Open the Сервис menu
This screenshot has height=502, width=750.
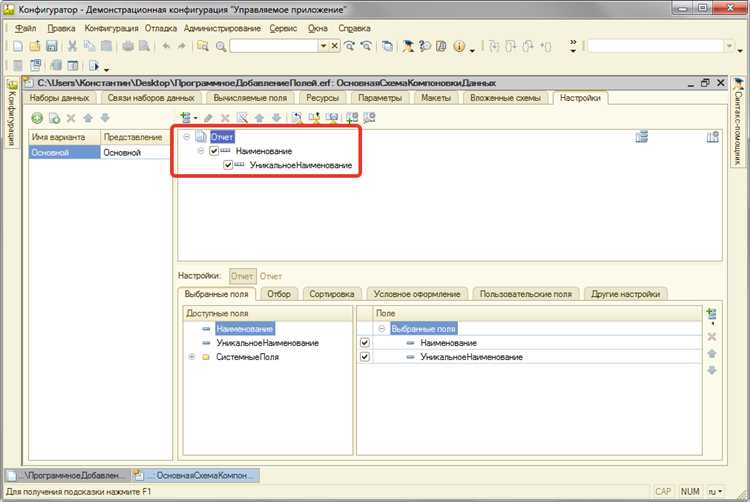pos(283,28)
